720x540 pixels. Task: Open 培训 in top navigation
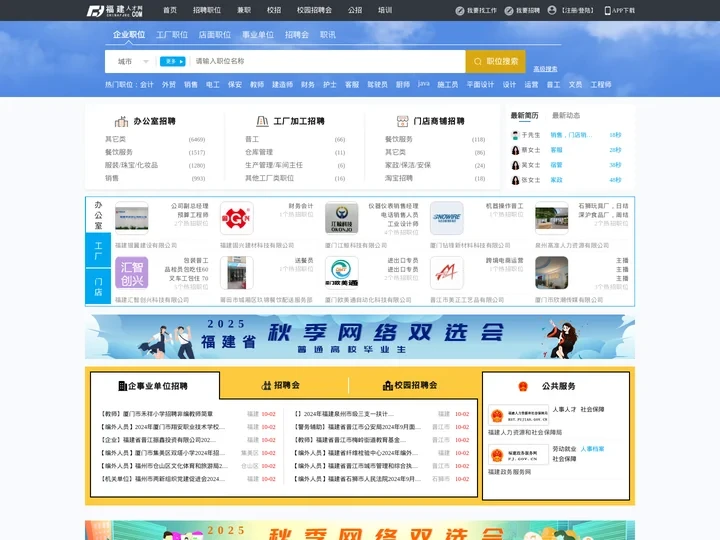click(385, 10)
